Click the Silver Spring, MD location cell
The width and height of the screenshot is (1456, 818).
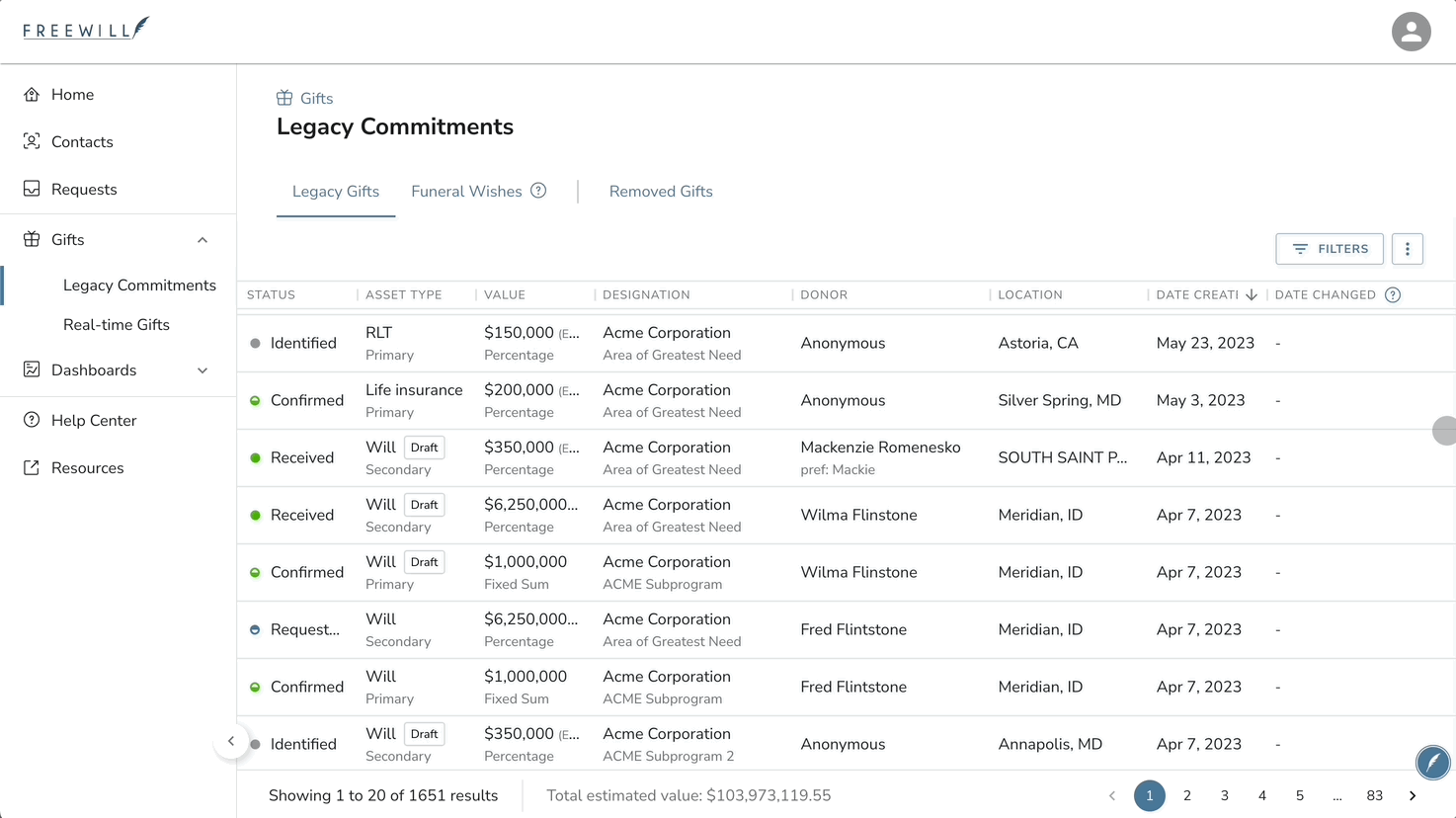1060,400
